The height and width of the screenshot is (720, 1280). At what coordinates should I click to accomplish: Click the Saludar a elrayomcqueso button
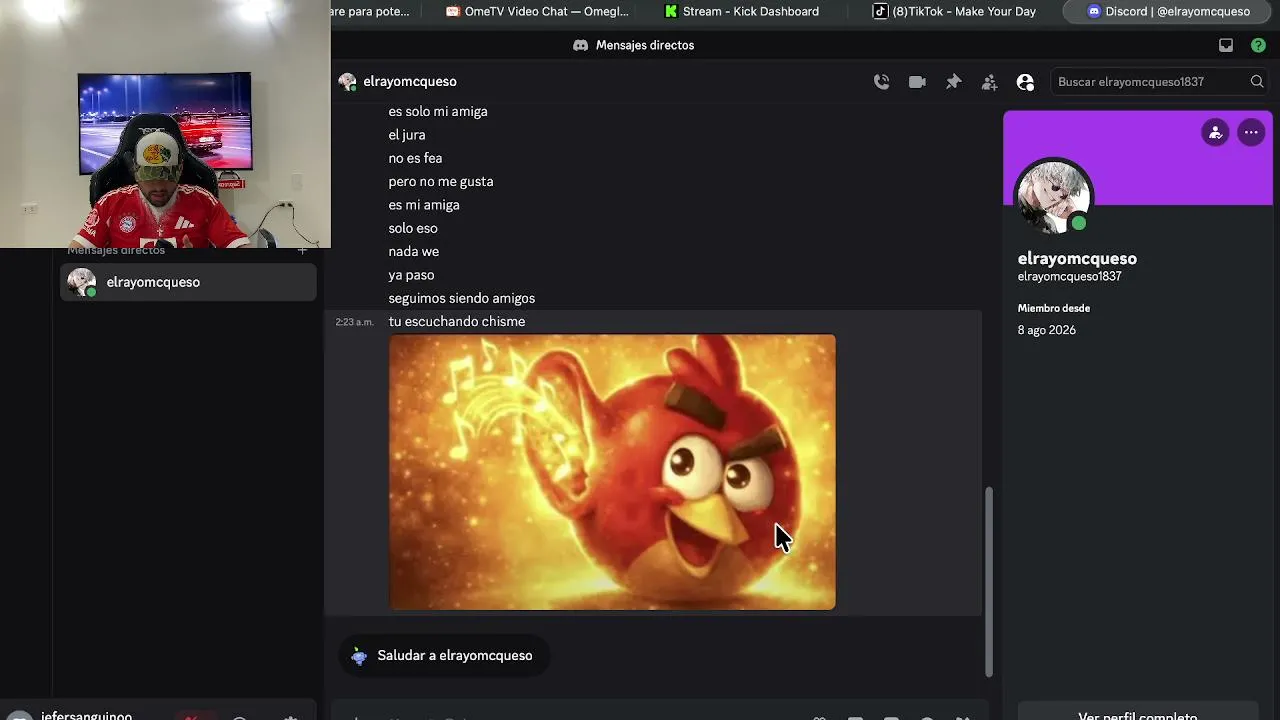442,656
